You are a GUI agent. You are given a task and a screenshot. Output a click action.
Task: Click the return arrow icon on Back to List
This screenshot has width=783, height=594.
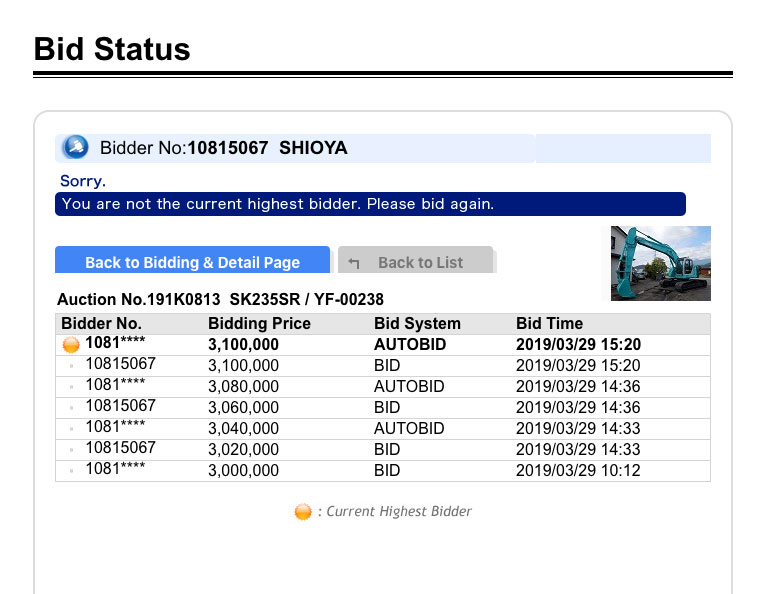point(354,263)
